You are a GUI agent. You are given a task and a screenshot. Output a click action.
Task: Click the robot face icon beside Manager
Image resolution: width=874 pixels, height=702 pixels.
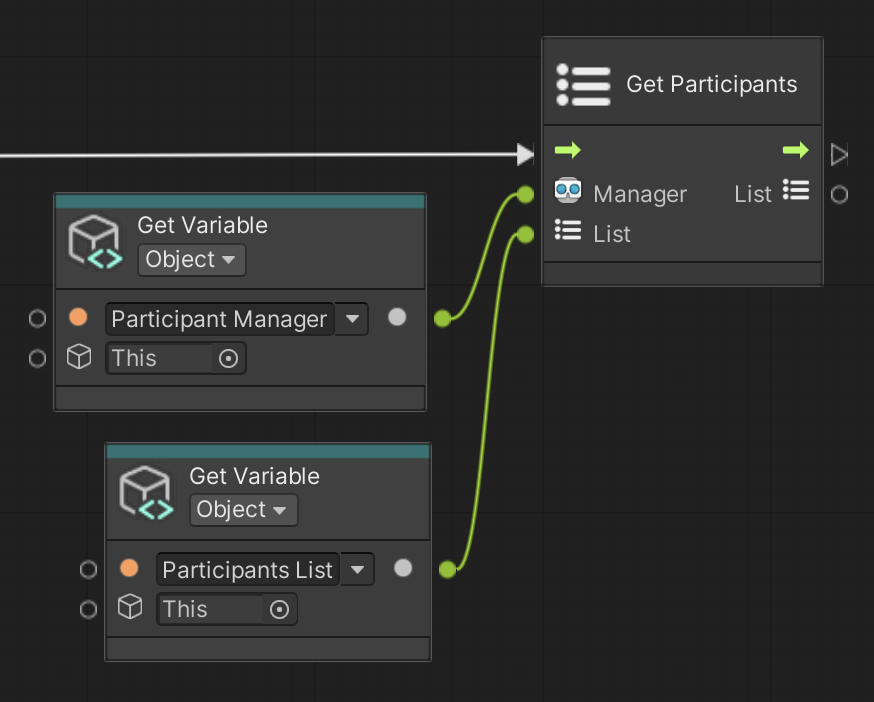pyautogui.click(x=568, y=192)
